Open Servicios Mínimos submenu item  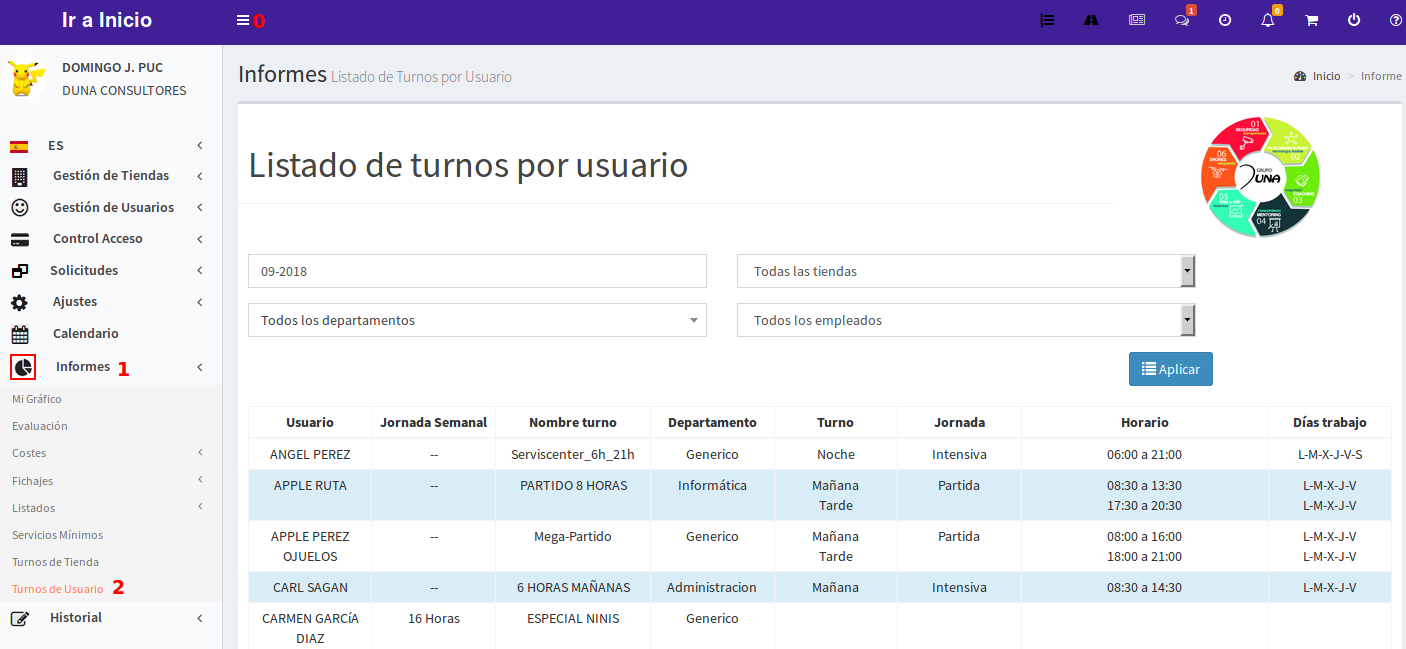[x=57, y=535]
